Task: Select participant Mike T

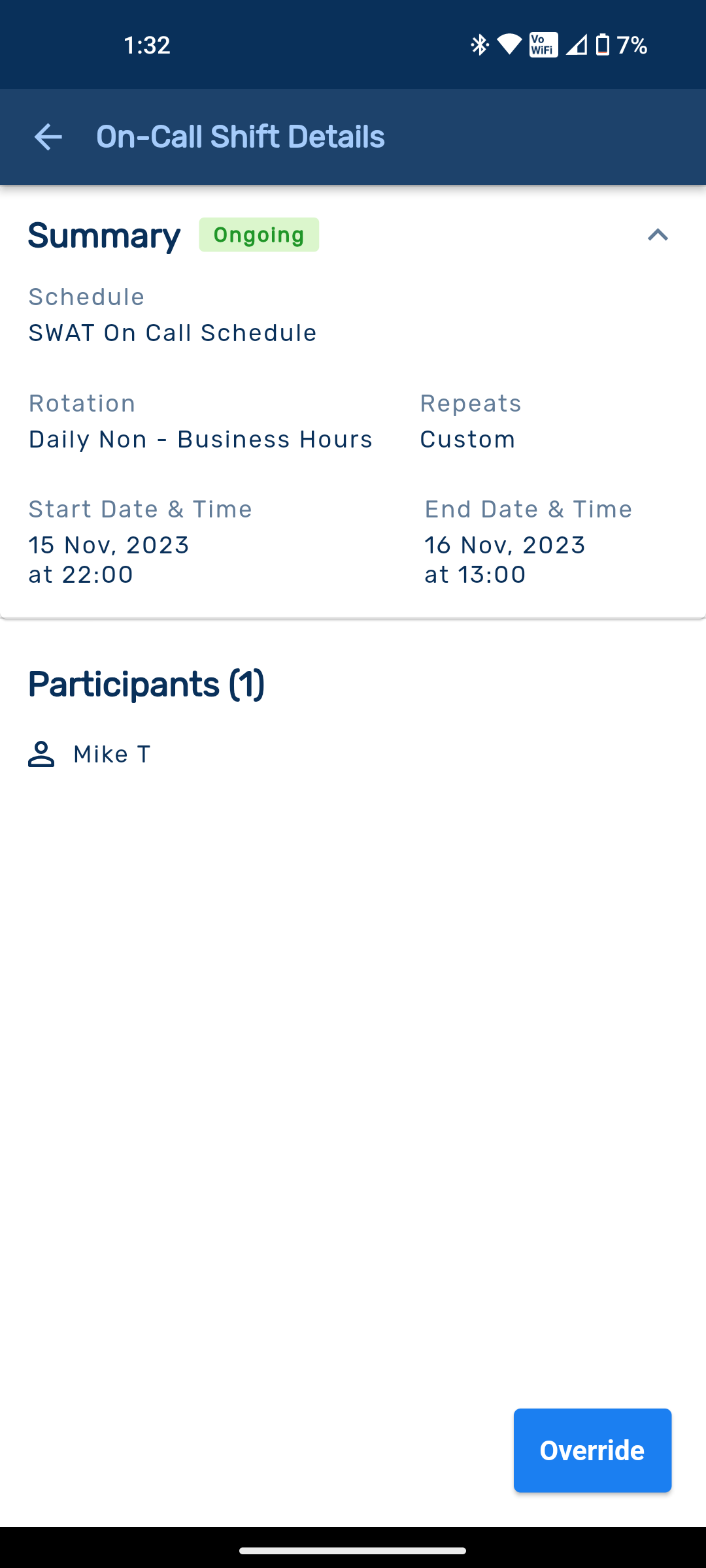Action: coord(112,755)
